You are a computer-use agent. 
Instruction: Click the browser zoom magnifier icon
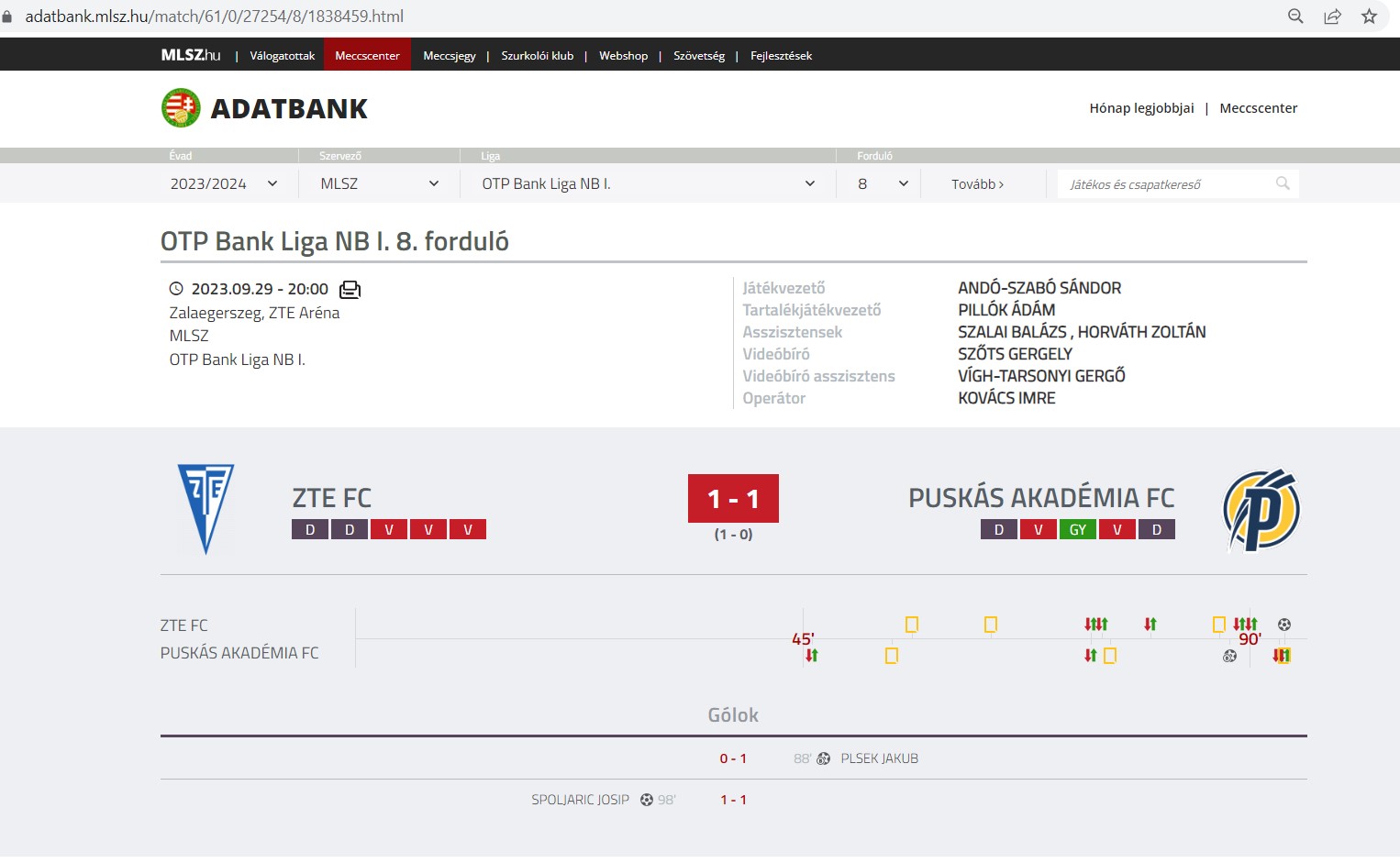pyautogui.click(x=1295, y=16)
